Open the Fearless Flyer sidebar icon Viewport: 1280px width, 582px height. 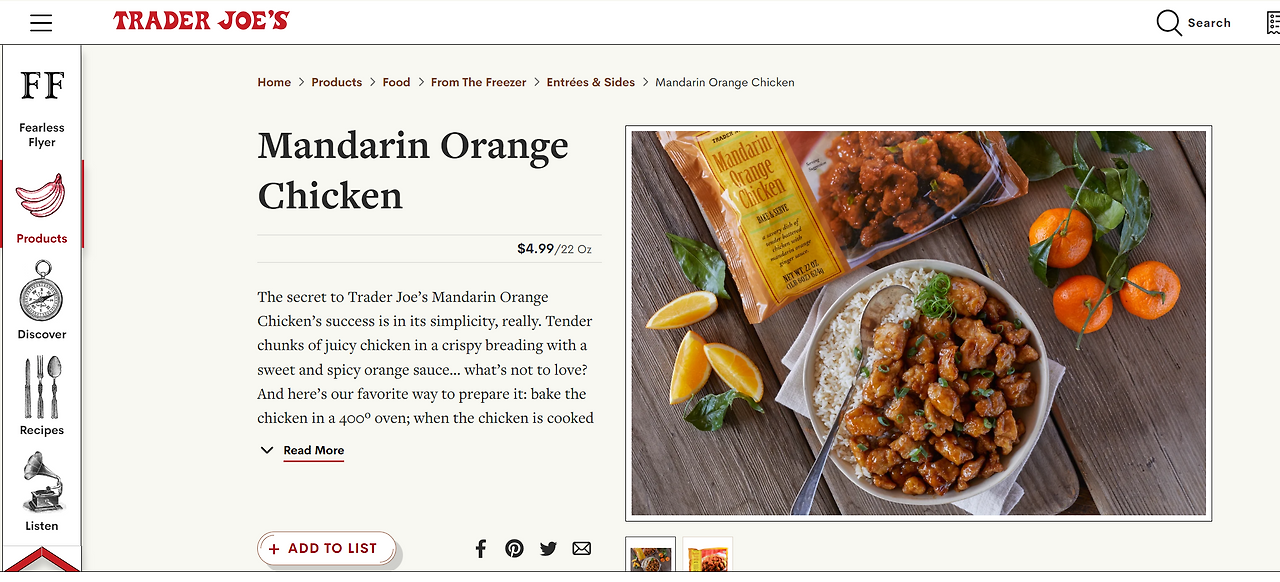(42, 87)
